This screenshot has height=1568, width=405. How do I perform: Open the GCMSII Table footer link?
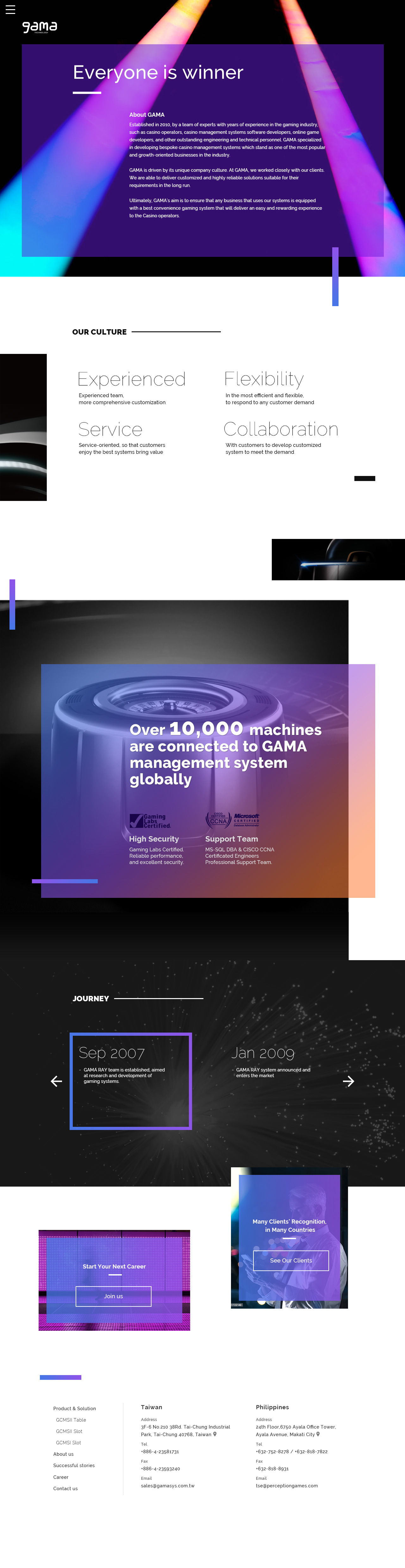(71, 1420)
